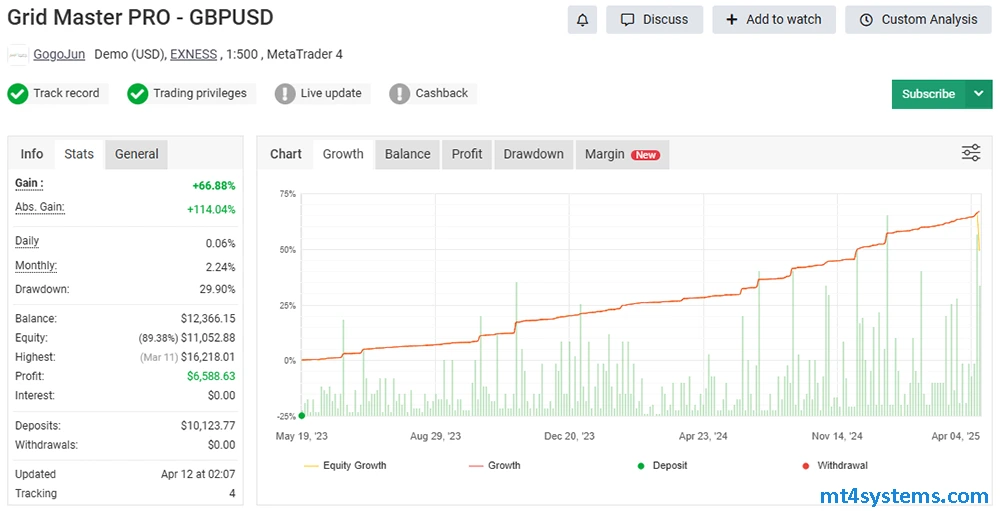
Task: Open the Drawdown chart tab
Action: 533,154
